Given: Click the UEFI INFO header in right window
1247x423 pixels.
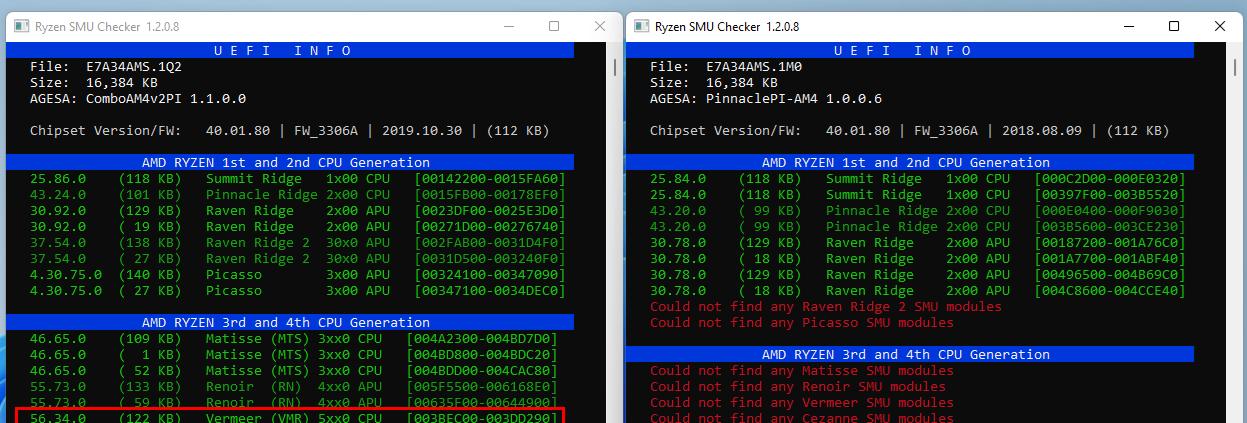Looking at the screenshot, I should pos(910,50).
